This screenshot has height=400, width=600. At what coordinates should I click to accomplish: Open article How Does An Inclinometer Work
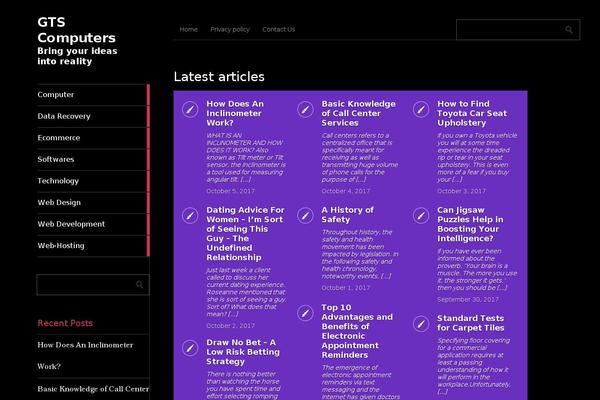[x=235, y=113]
